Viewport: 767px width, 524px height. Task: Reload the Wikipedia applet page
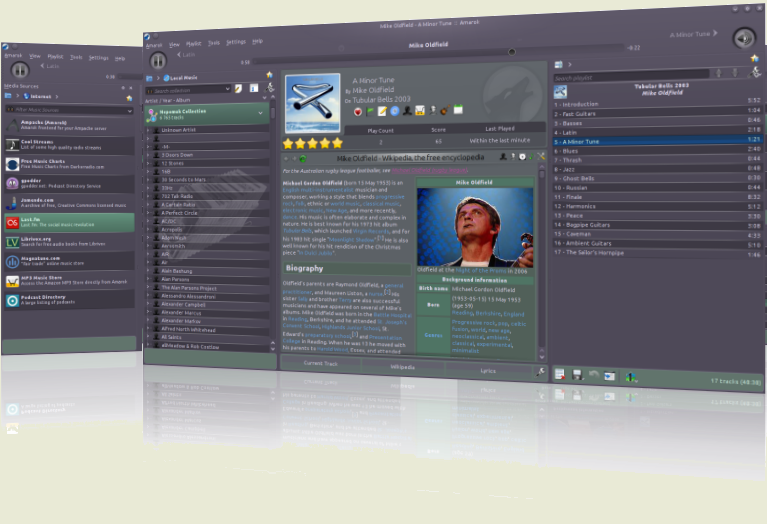click(303, 159)
